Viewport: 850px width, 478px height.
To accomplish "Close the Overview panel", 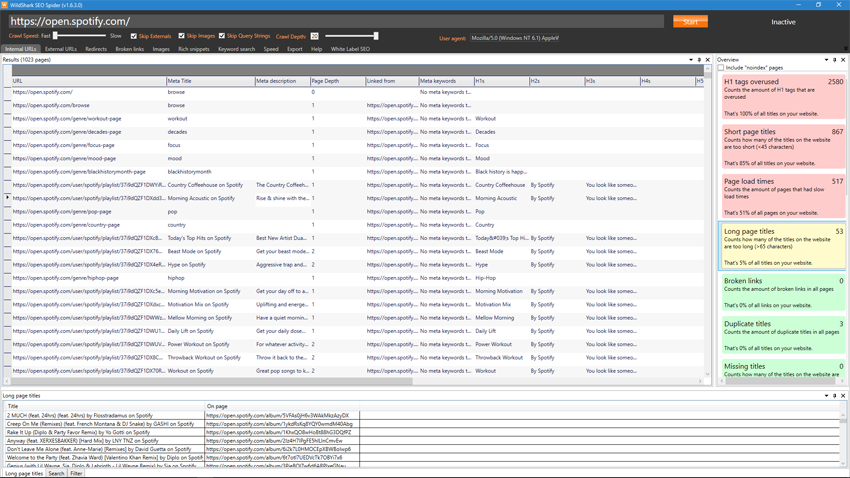I will [843, 60].
